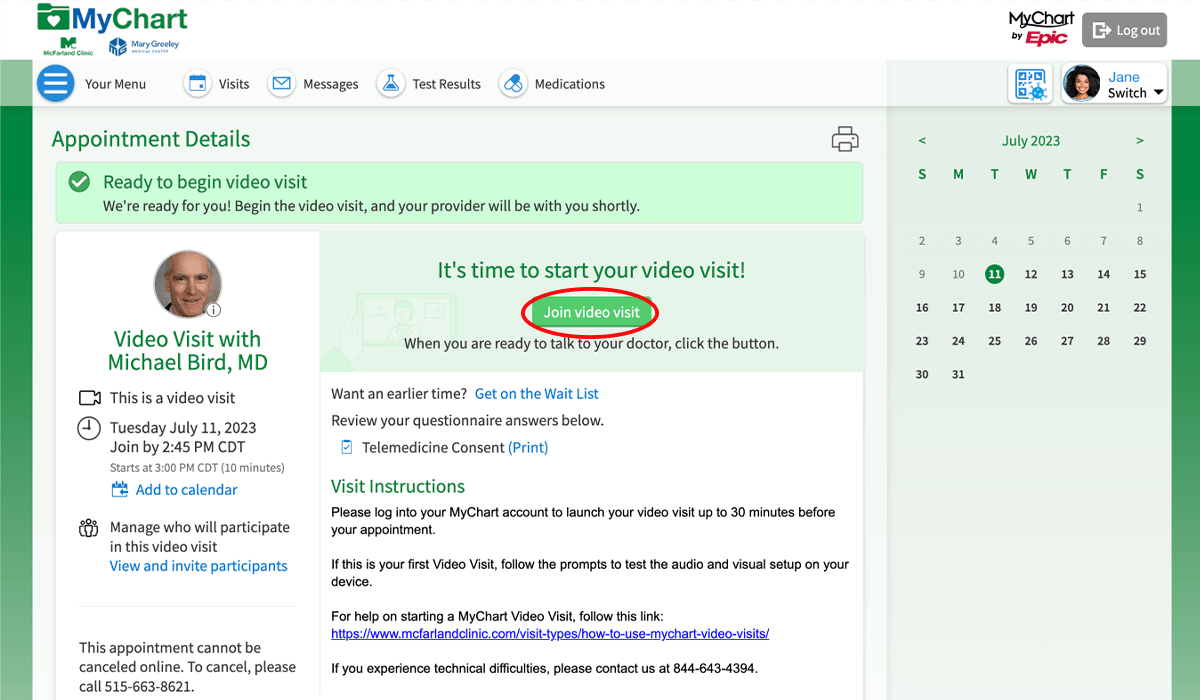
Task: Click the Join video visit button
Action: pos(591,313)
